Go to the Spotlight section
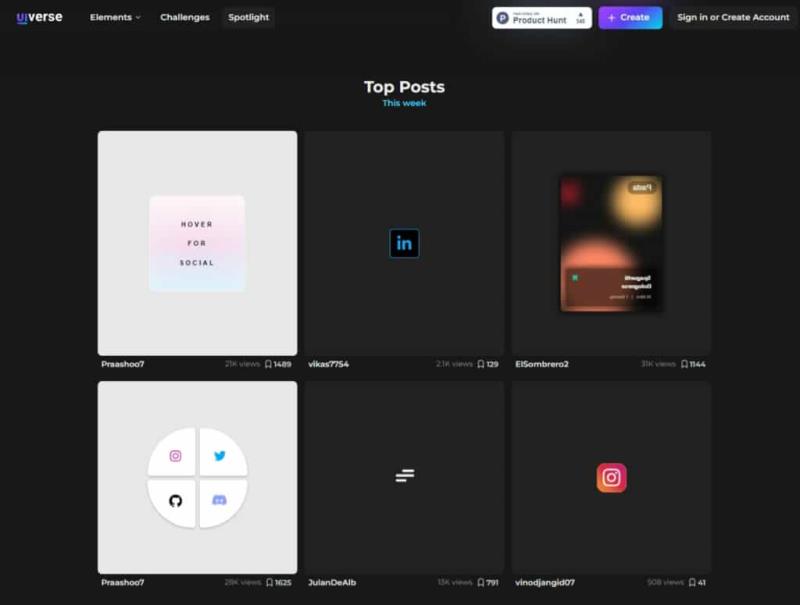This screenshot has width=800, height=605. click(x=248, y=17)
